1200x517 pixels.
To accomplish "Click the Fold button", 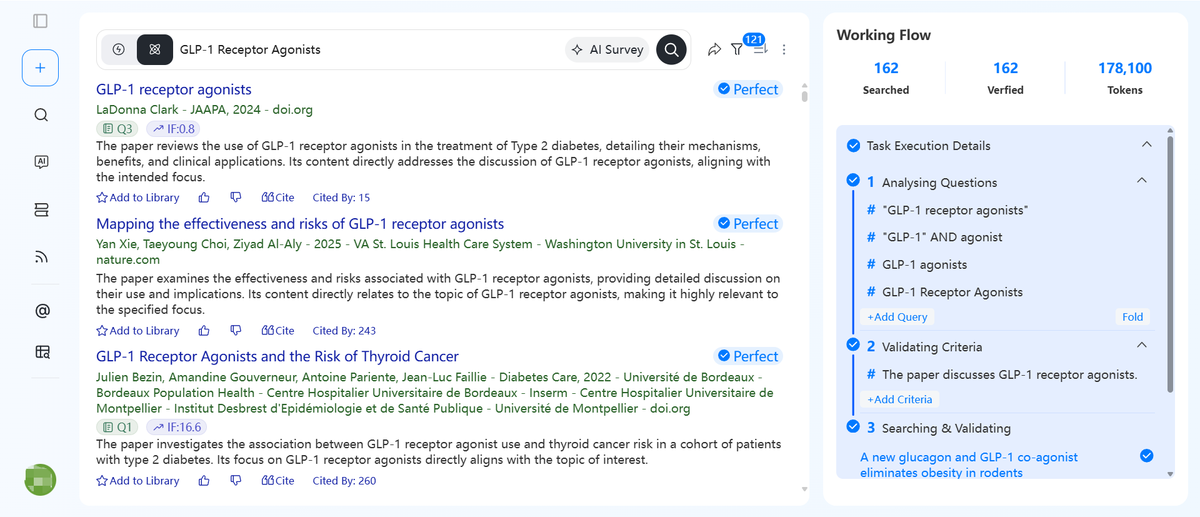I will (1132, 317).
